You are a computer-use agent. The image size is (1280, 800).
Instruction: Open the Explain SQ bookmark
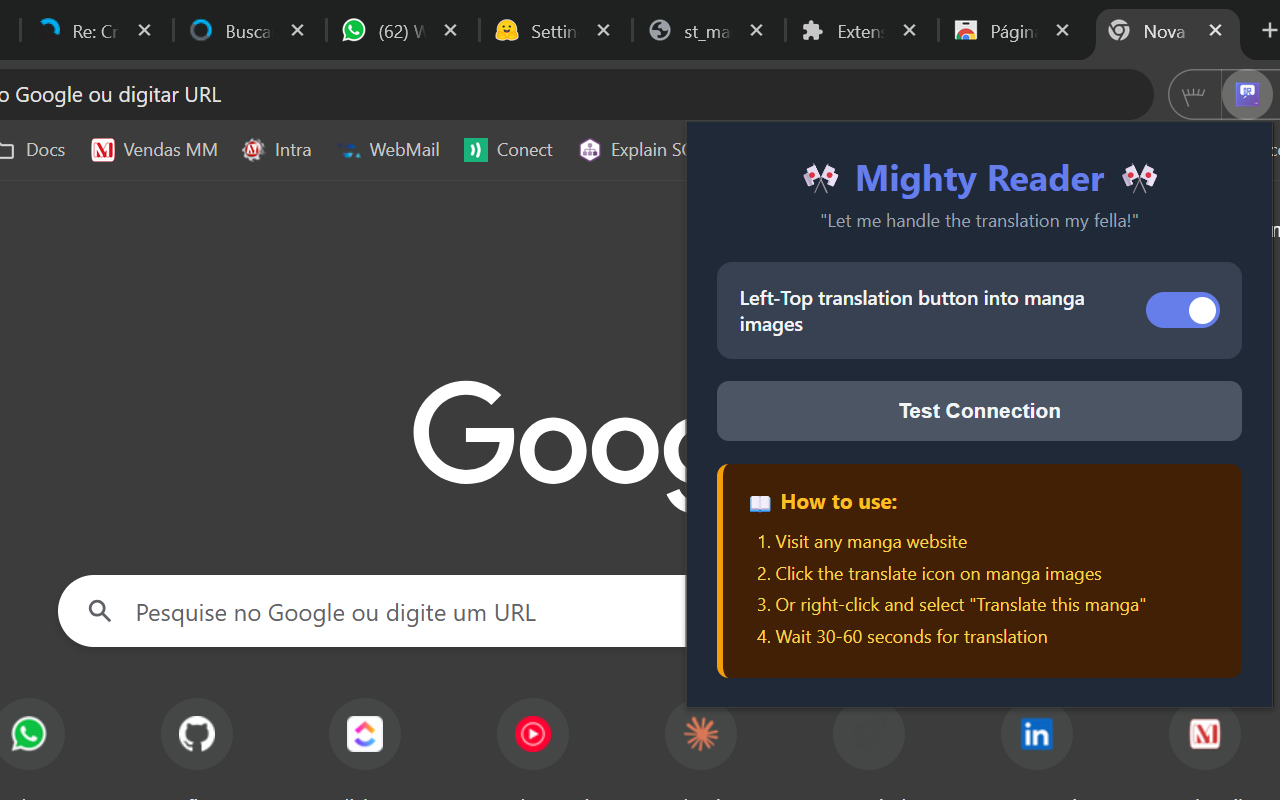[634, 150]
